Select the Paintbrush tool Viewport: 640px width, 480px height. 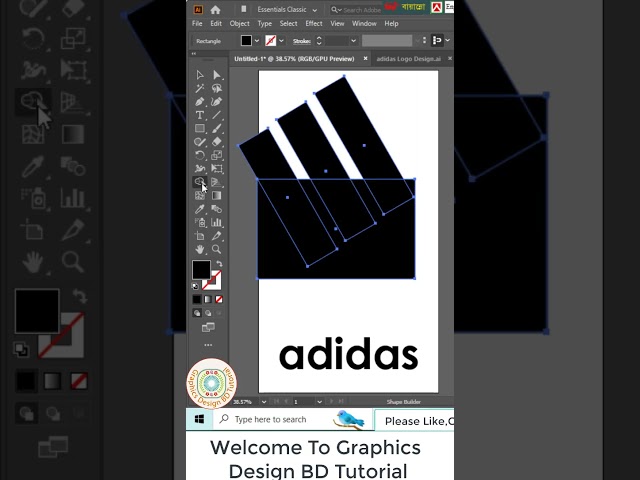coord(217,129)
